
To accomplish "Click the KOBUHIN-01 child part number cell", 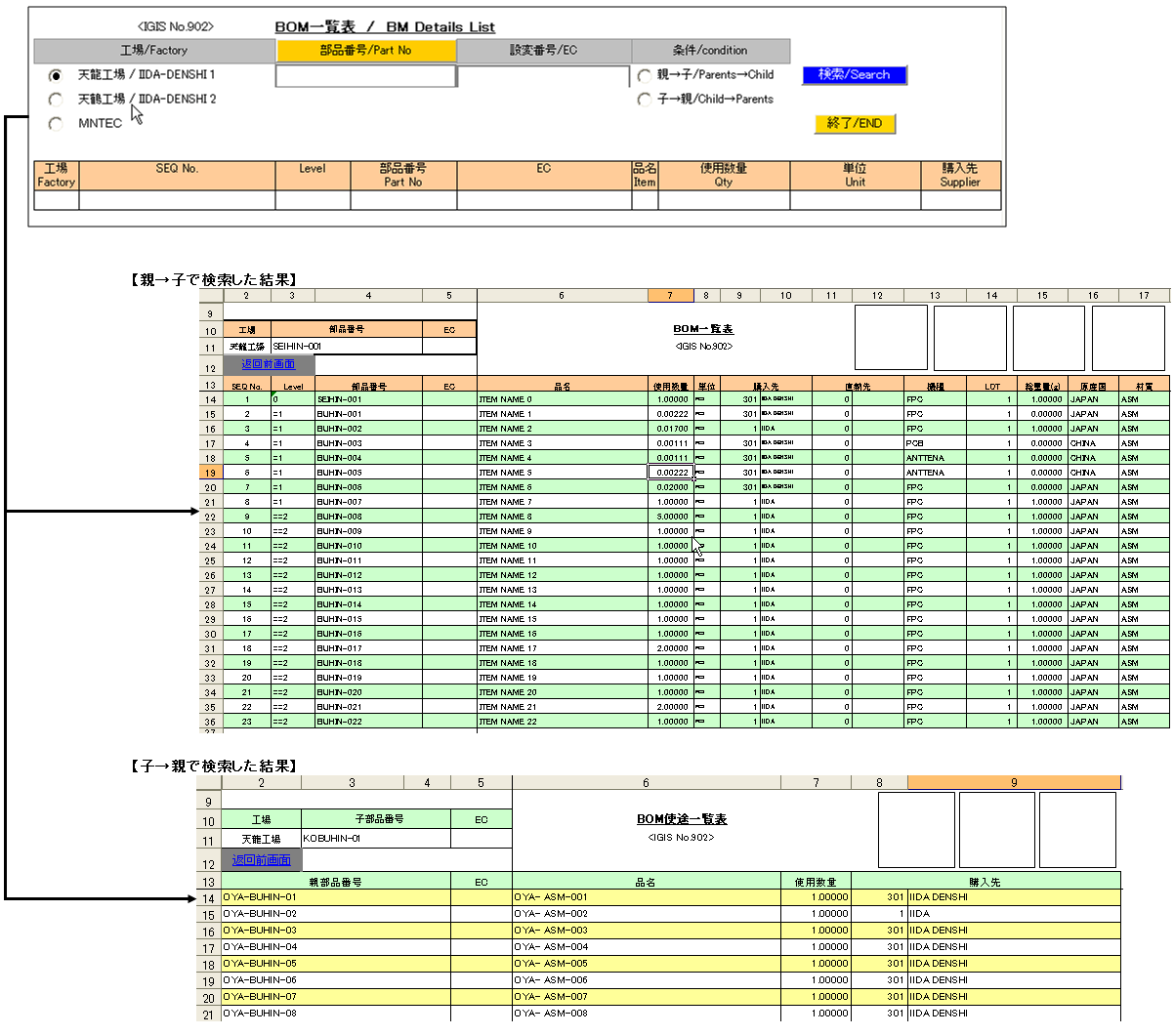I will 376,839.
